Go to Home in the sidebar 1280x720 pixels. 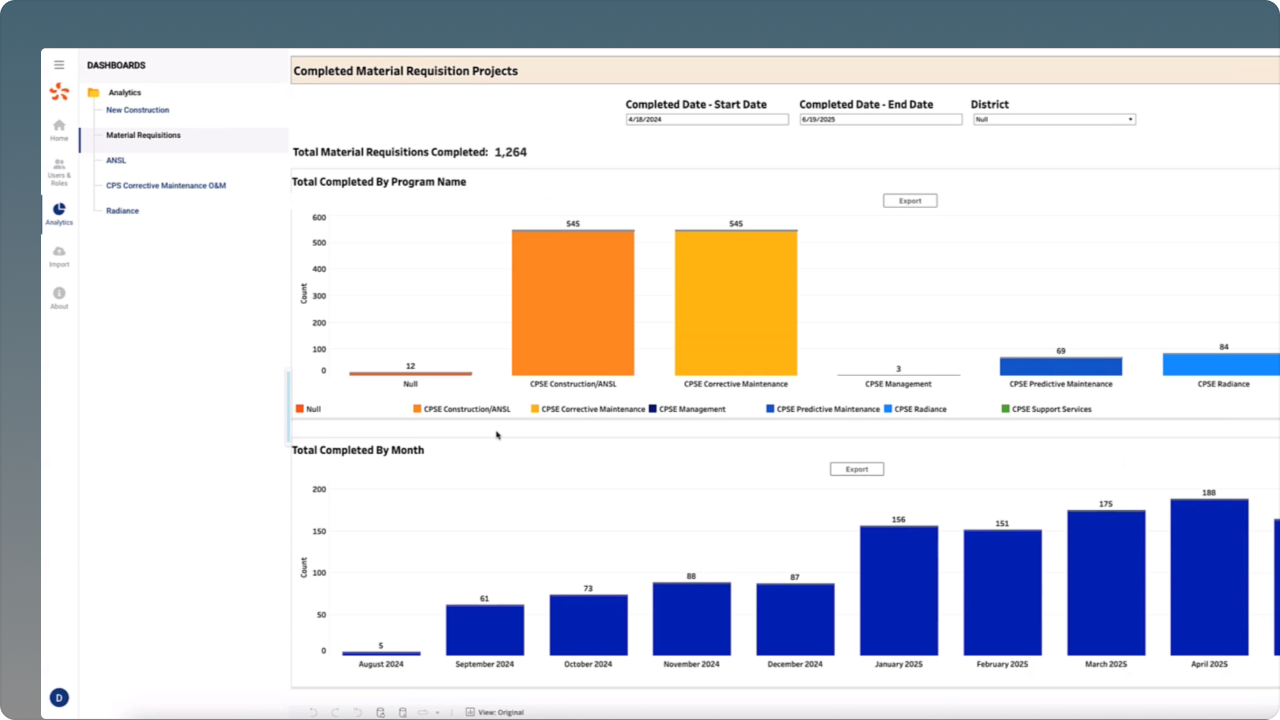click(59, 130)
